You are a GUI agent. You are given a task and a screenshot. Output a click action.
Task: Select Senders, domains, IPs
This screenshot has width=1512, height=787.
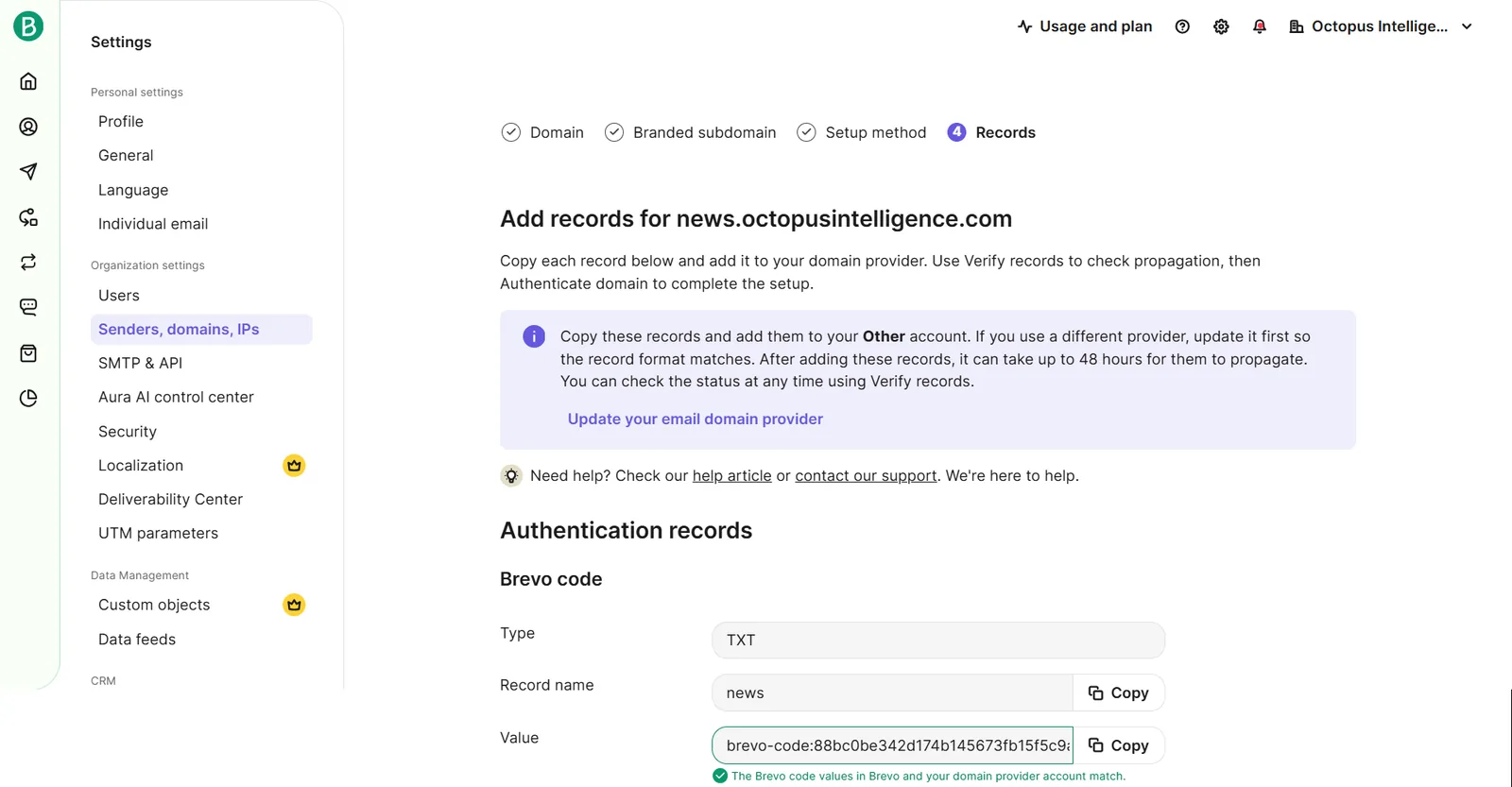coord(201,330)
